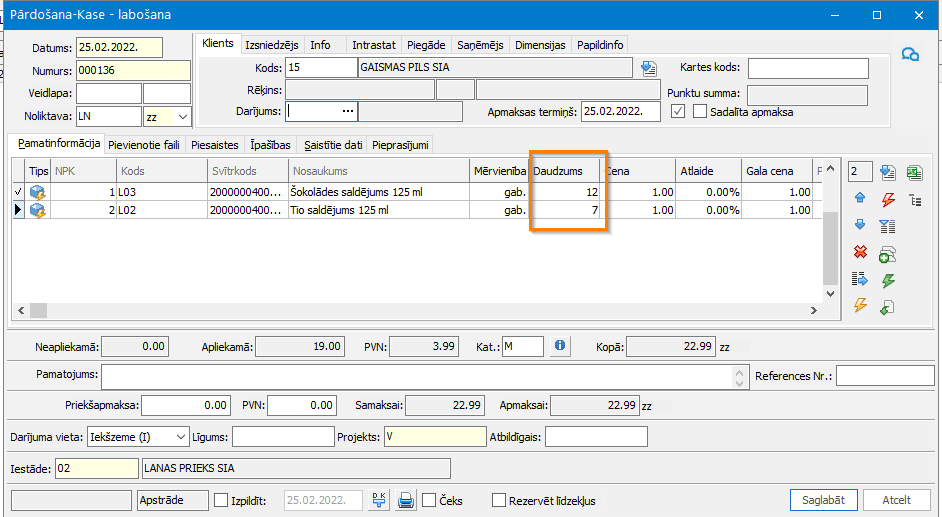Click the horizontal scrollbar thumb under the table

click(x=38, y=310)
